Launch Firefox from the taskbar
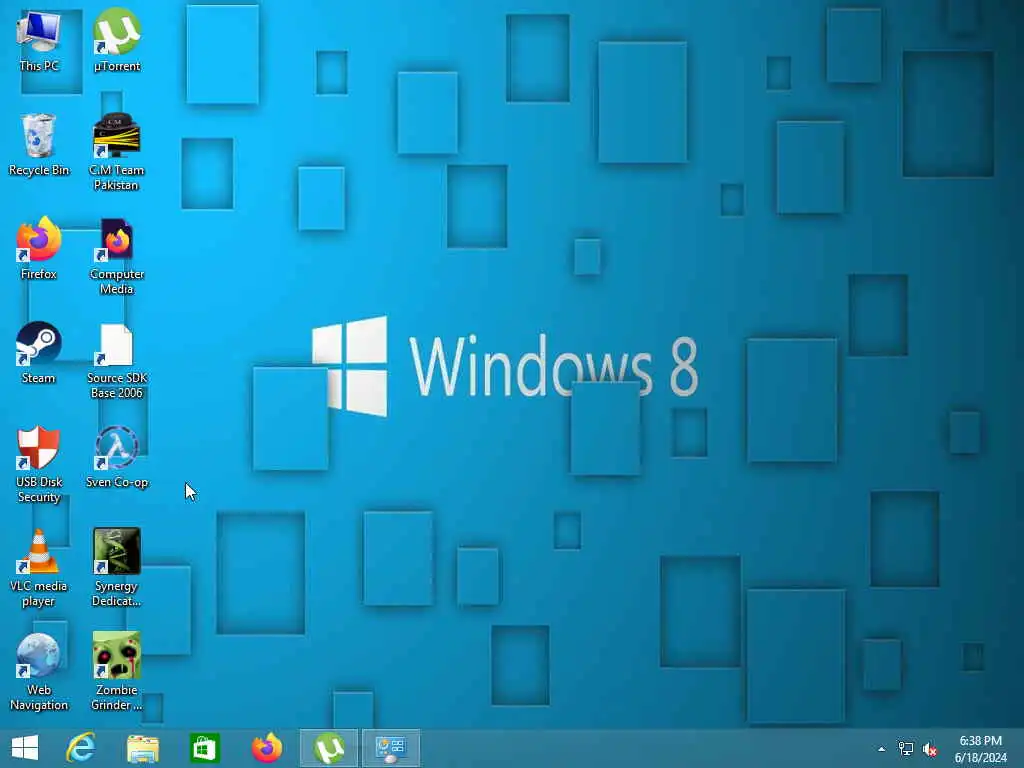This screenshot has width=1024, height=768. click(x=267, y=748)
